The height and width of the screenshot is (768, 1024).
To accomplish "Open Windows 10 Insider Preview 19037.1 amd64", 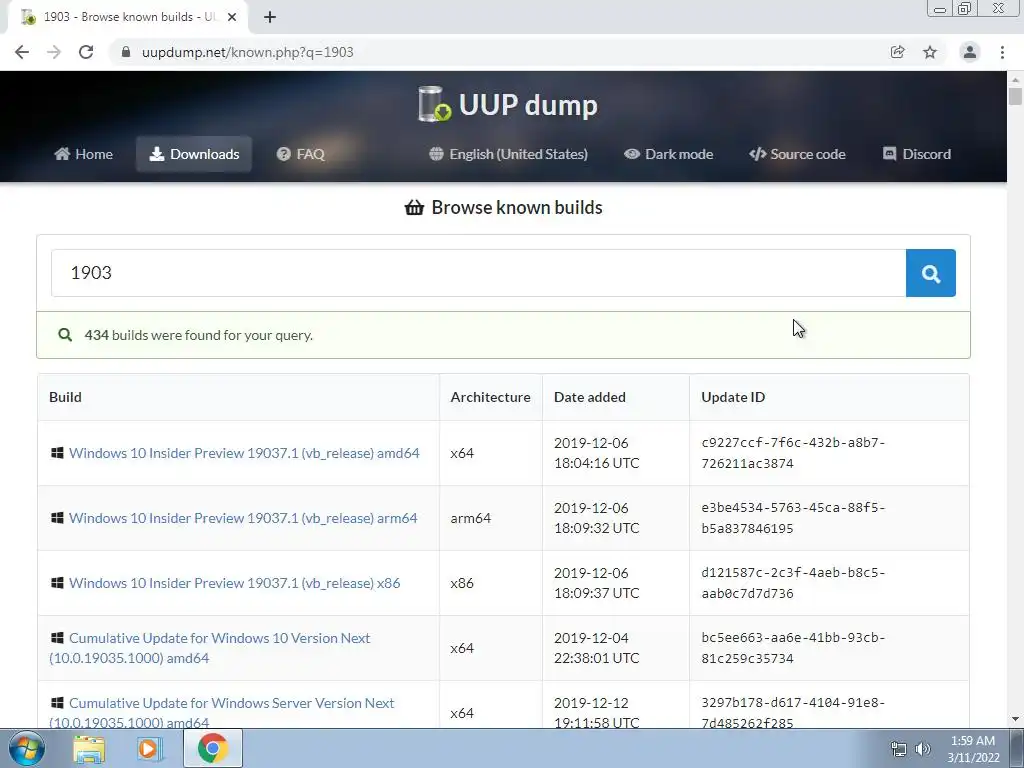I will click(244, 453).
